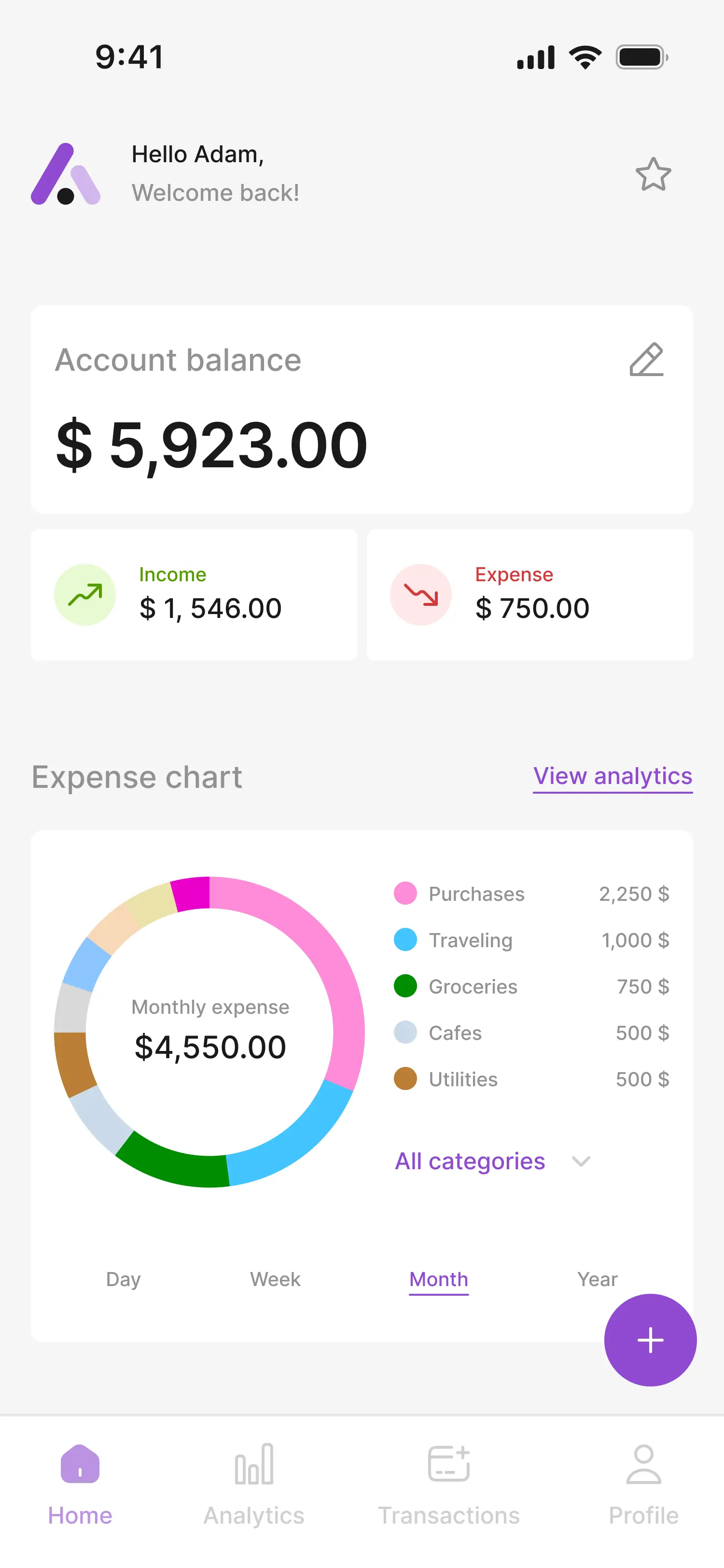Tap the Account balance amount card
This screenshot has height=1568, width=724.
[x=362, y=409]
